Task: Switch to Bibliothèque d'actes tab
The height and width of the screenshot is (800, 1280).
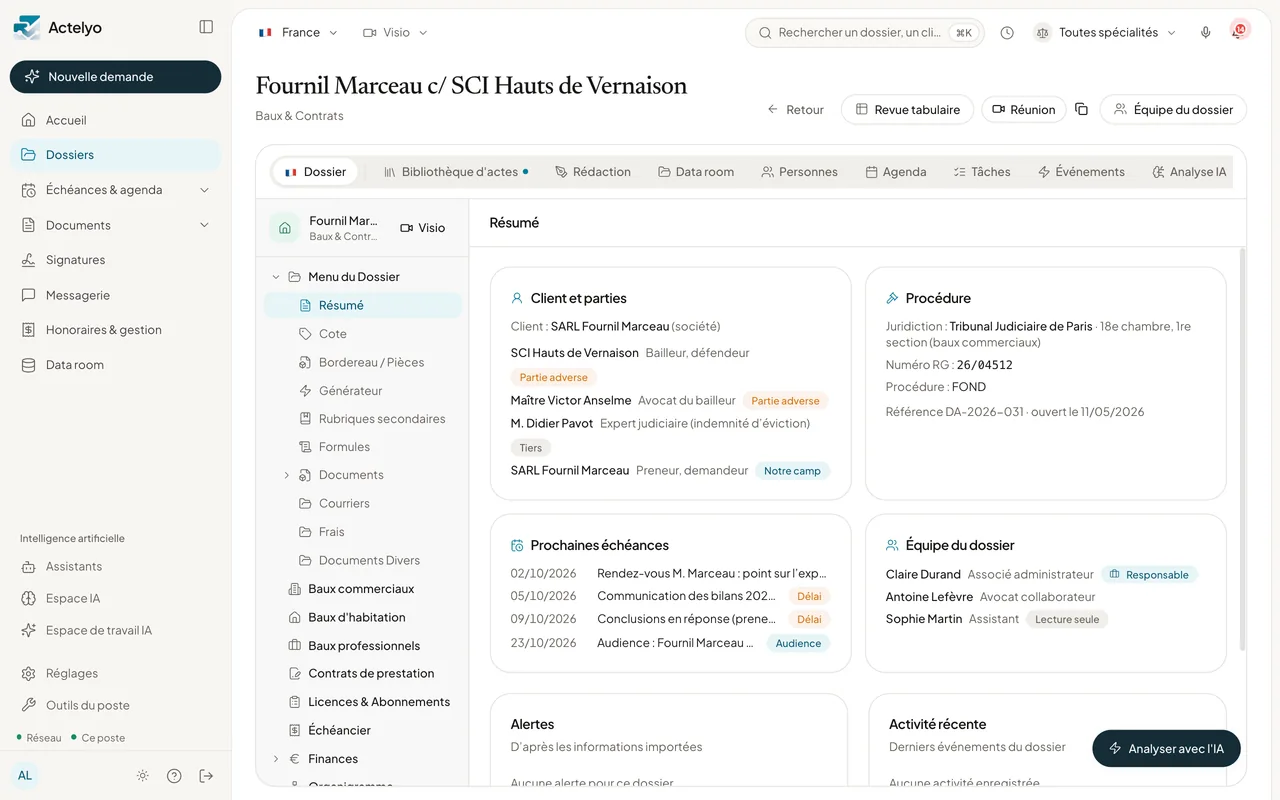Action: coord(456,172)
